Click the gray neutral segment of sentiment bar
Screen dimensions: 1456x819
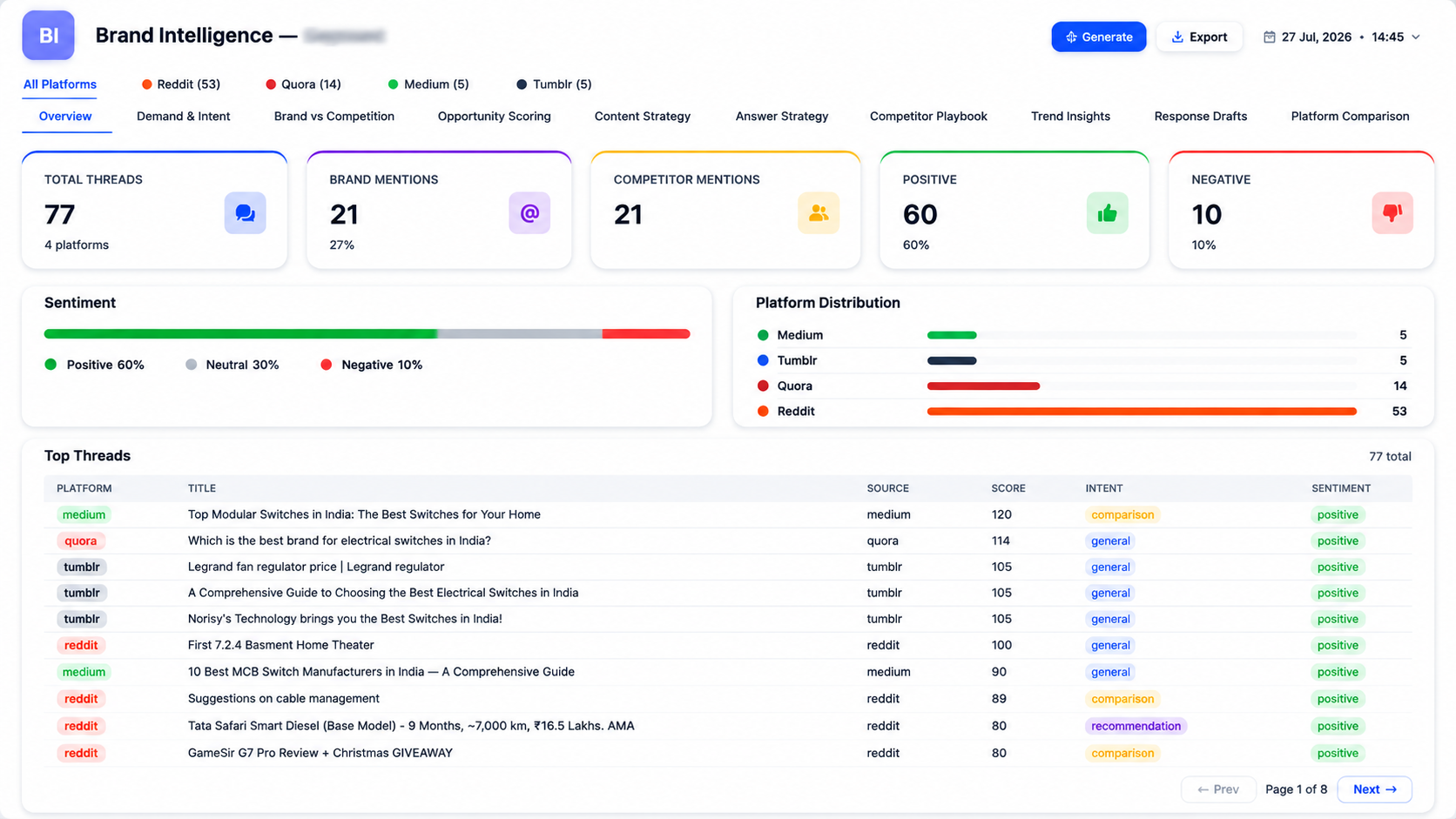pyautogui.click(x=520, y=333)
